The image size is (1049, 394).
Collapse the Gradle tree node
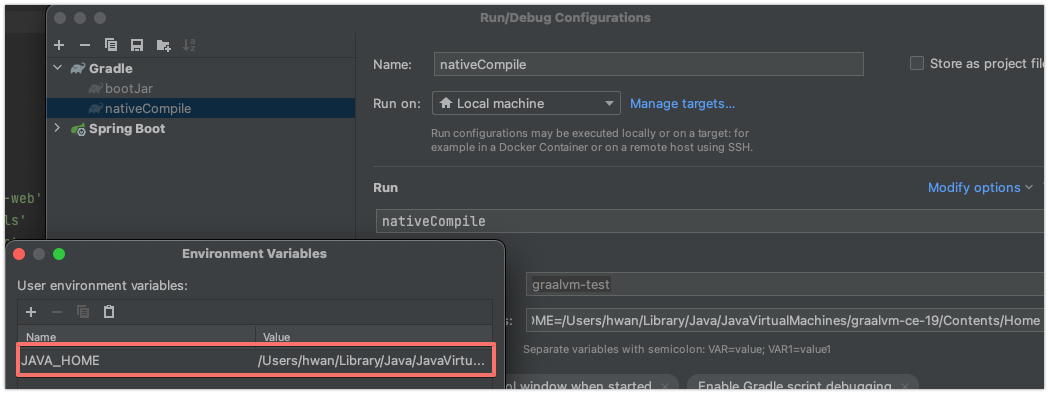point(58,68)
